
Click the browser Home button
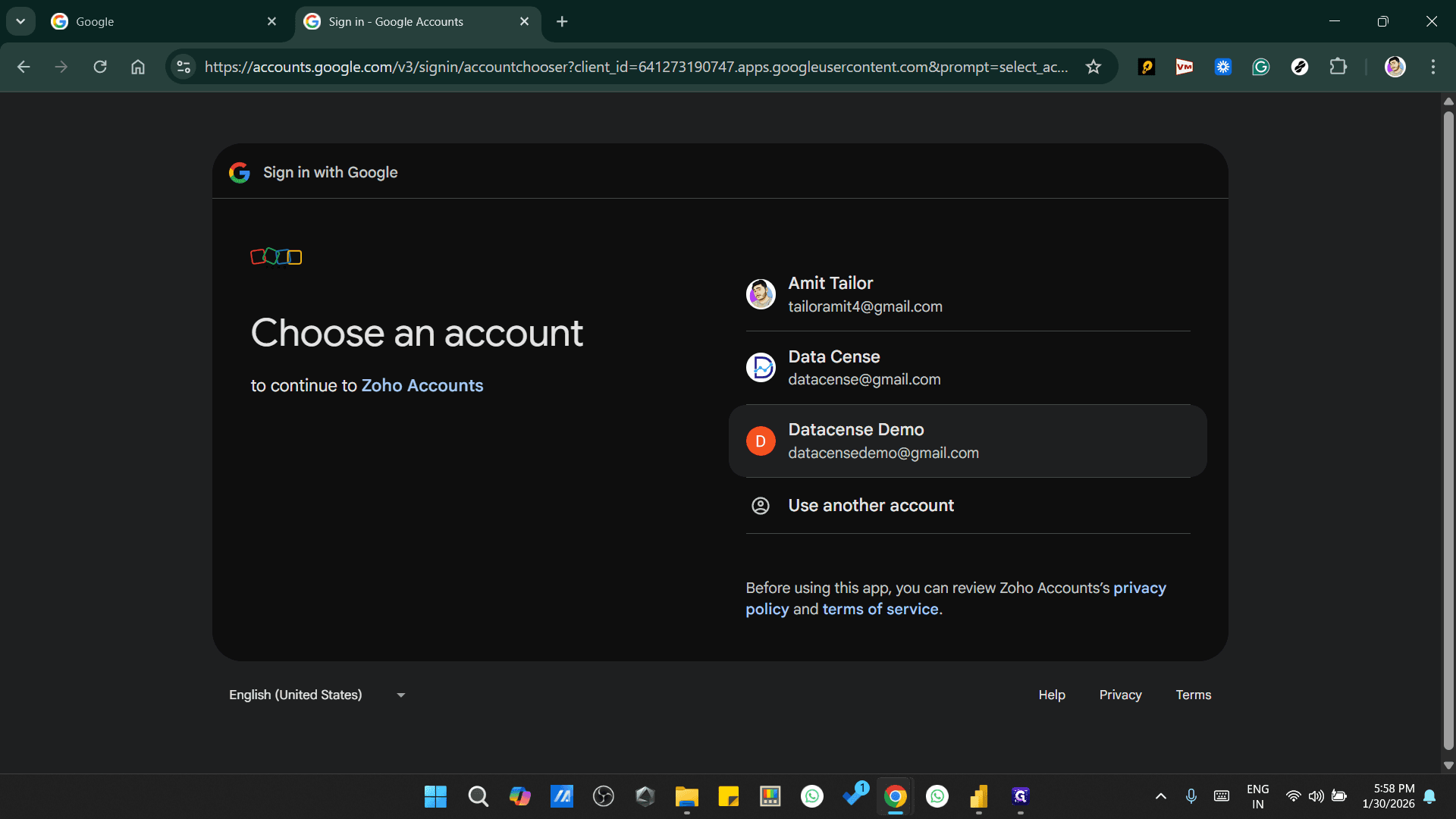pos(138,67)
